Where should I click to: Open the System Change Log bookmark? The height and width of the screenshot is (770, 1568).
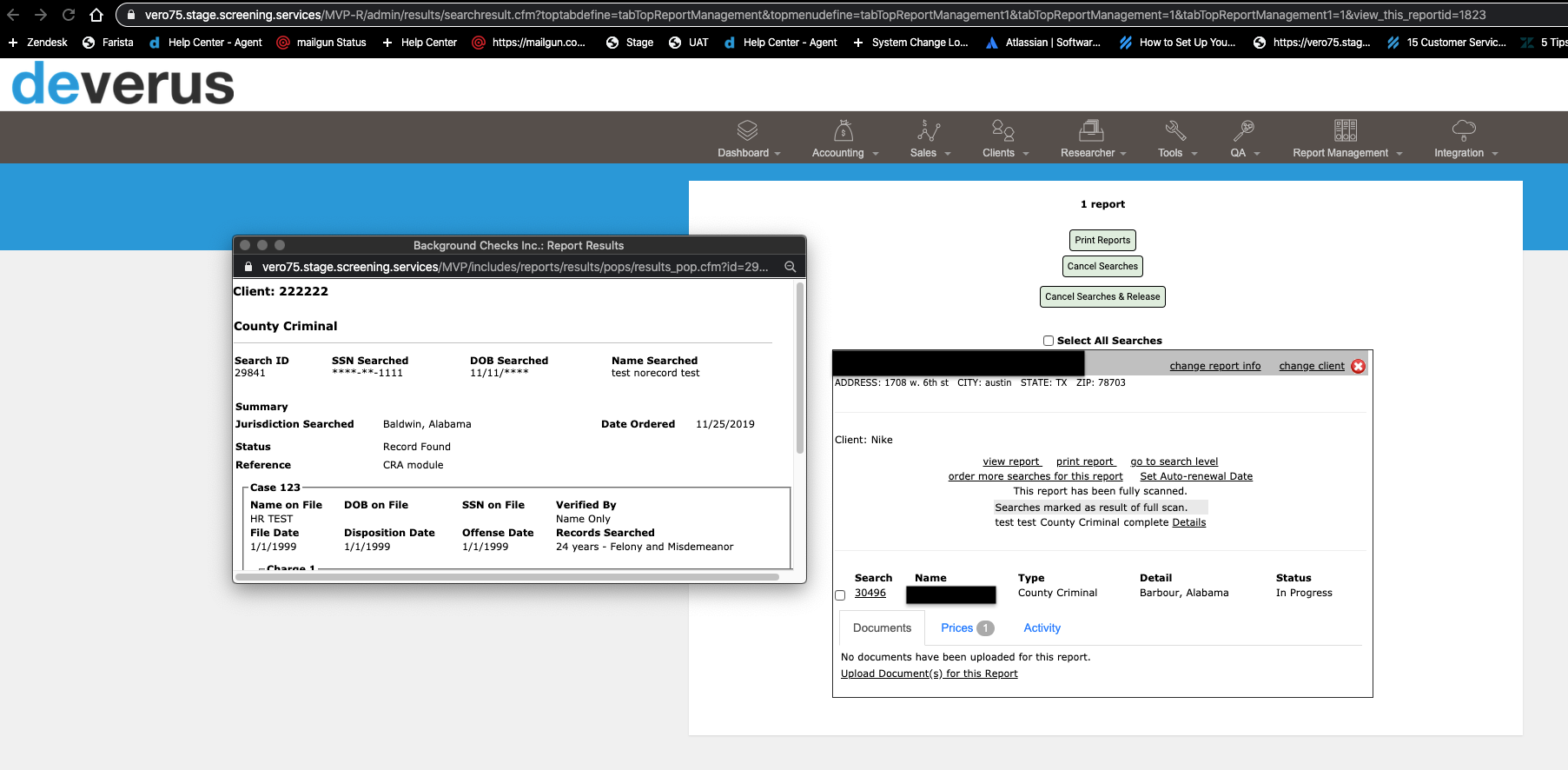click(910, 42)
